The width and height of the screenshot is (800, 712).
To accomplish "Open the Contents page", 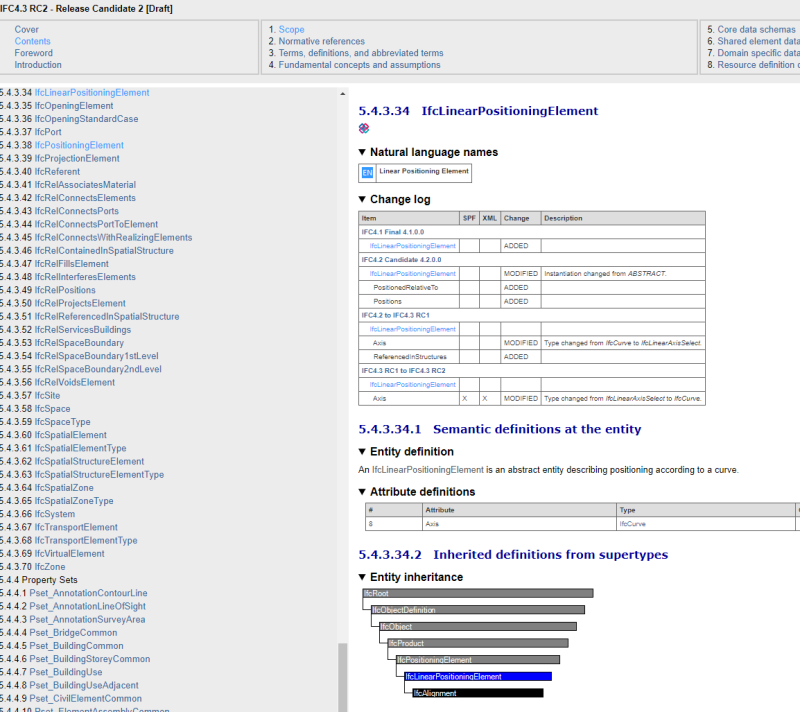I will click(x=33, y=41).
